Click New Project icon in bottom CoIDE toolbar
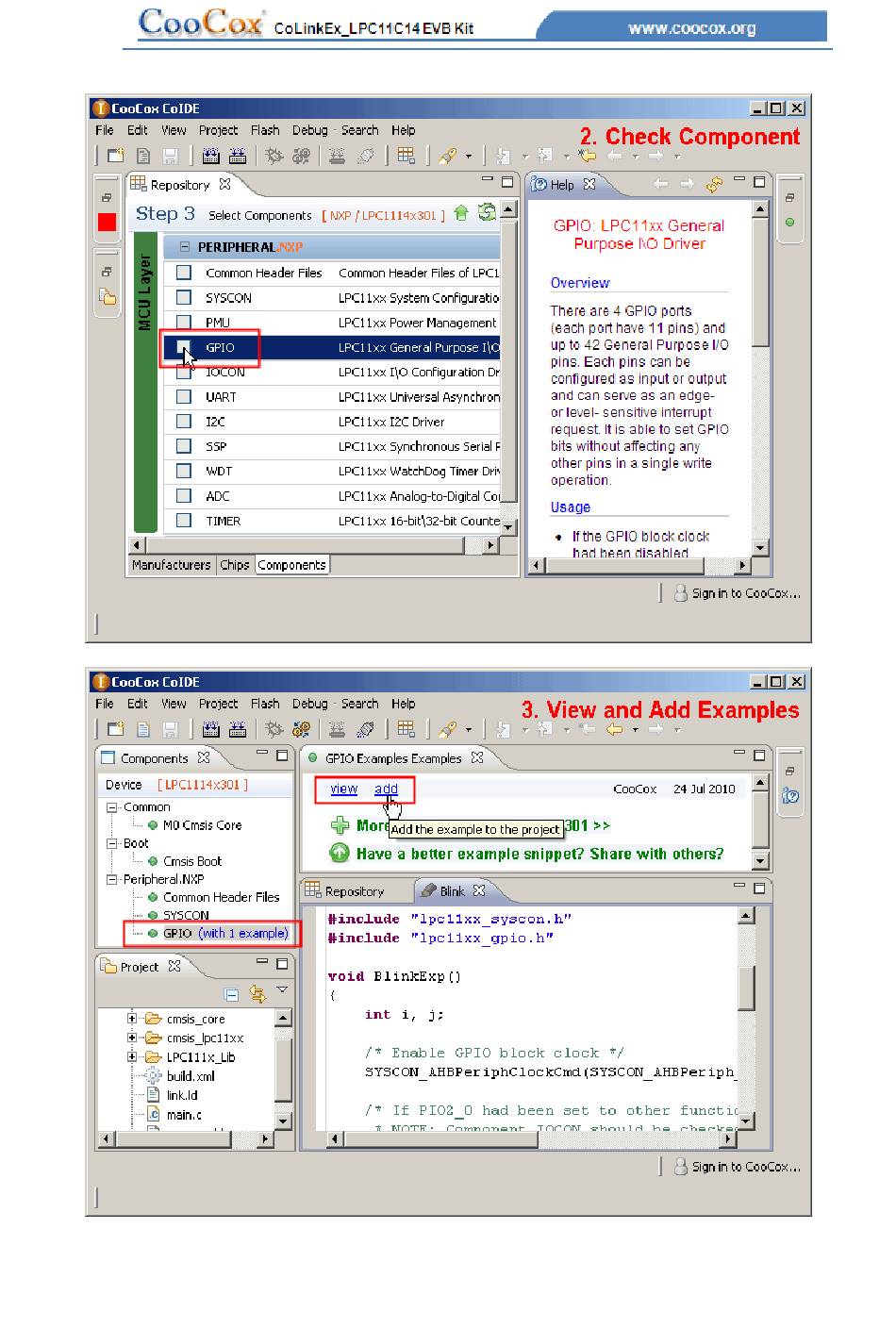Viewport: 896px width, 1329px height. click(x=115, y=729)
